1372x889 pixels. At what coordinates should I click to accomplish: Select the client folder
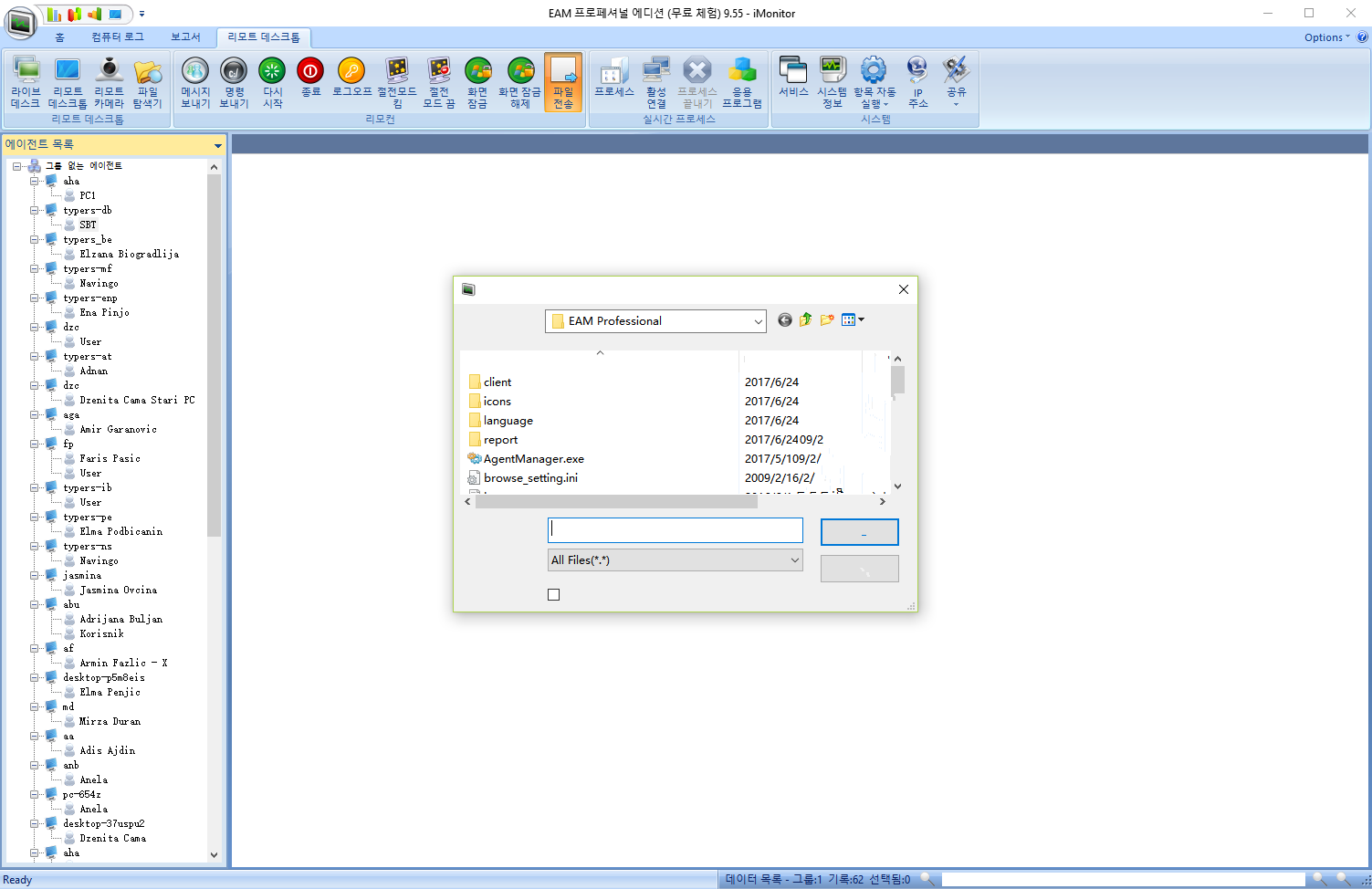click(489, 382)
